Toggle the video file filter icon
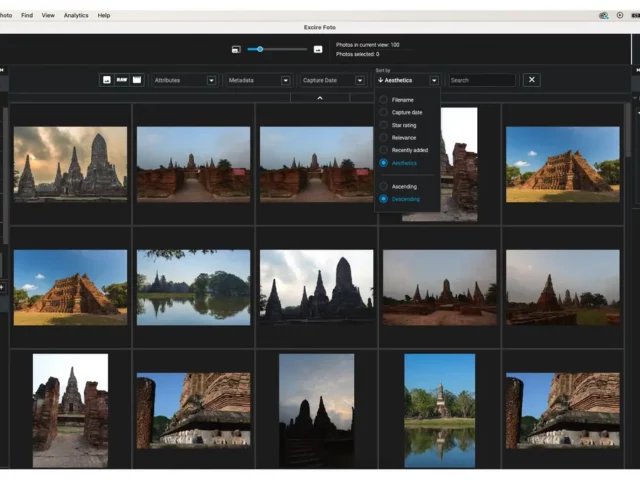This screenshot has width=640, height=480. (137, 80)
